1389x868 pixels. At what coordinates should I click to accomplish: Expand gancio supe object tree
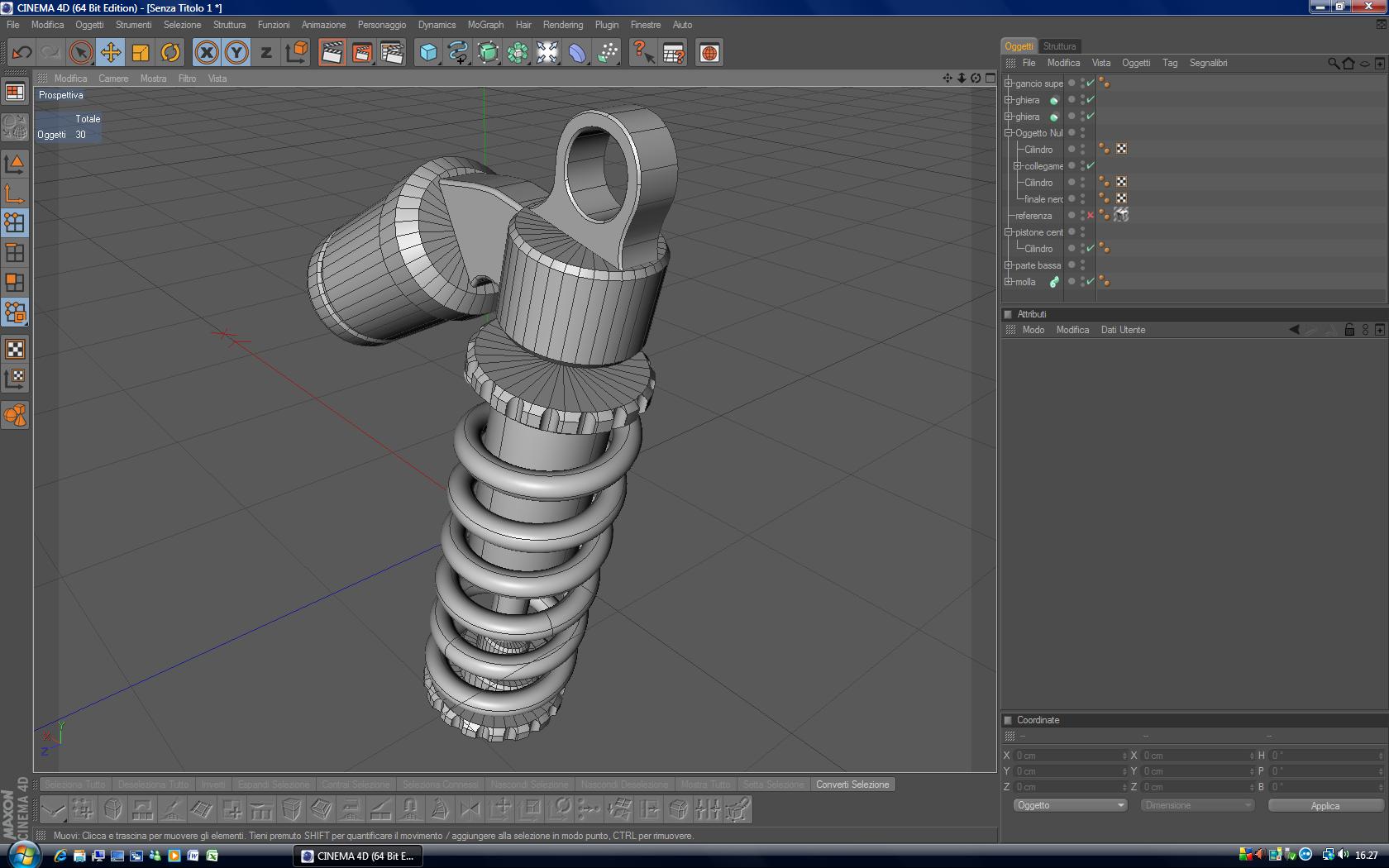(1009, 83)
